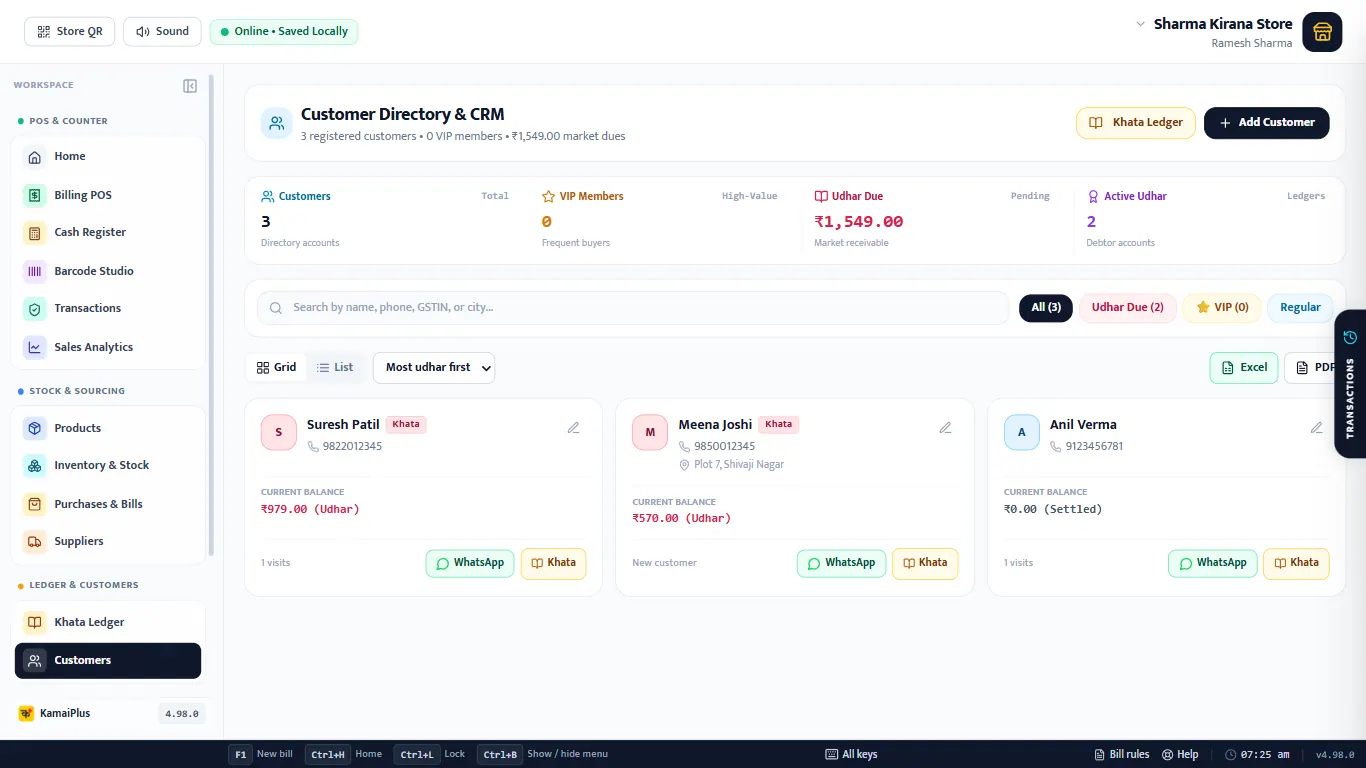1366x768 pixels.
Task: Send WhatsApp to Suresh Patil
Action: [x=470, y=563]
